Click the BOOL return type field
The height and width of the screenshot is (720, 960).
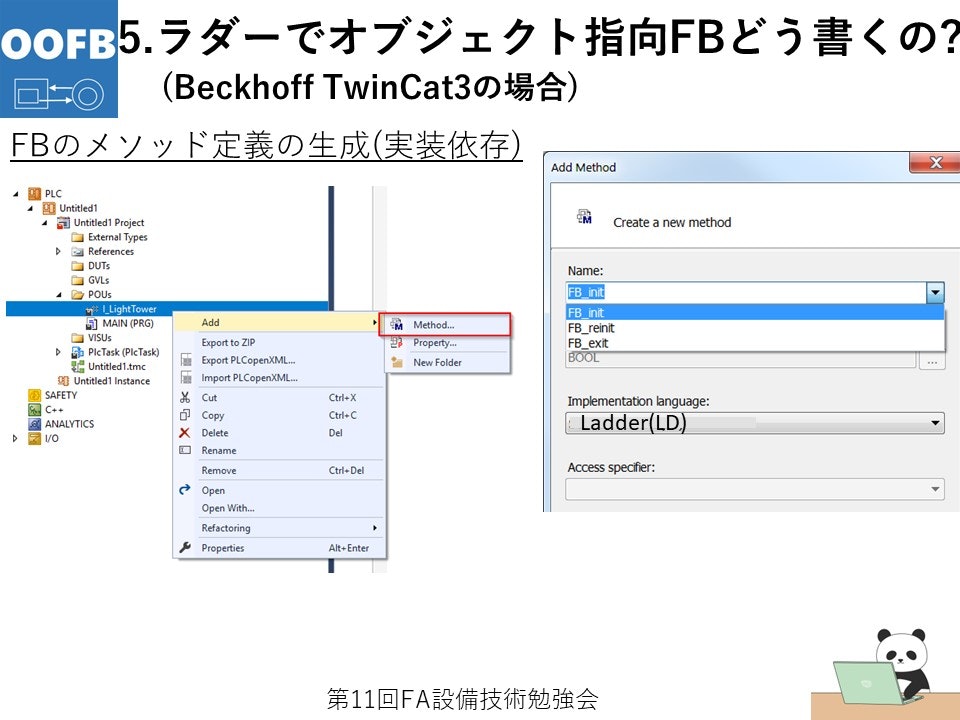tap(741, 359)
